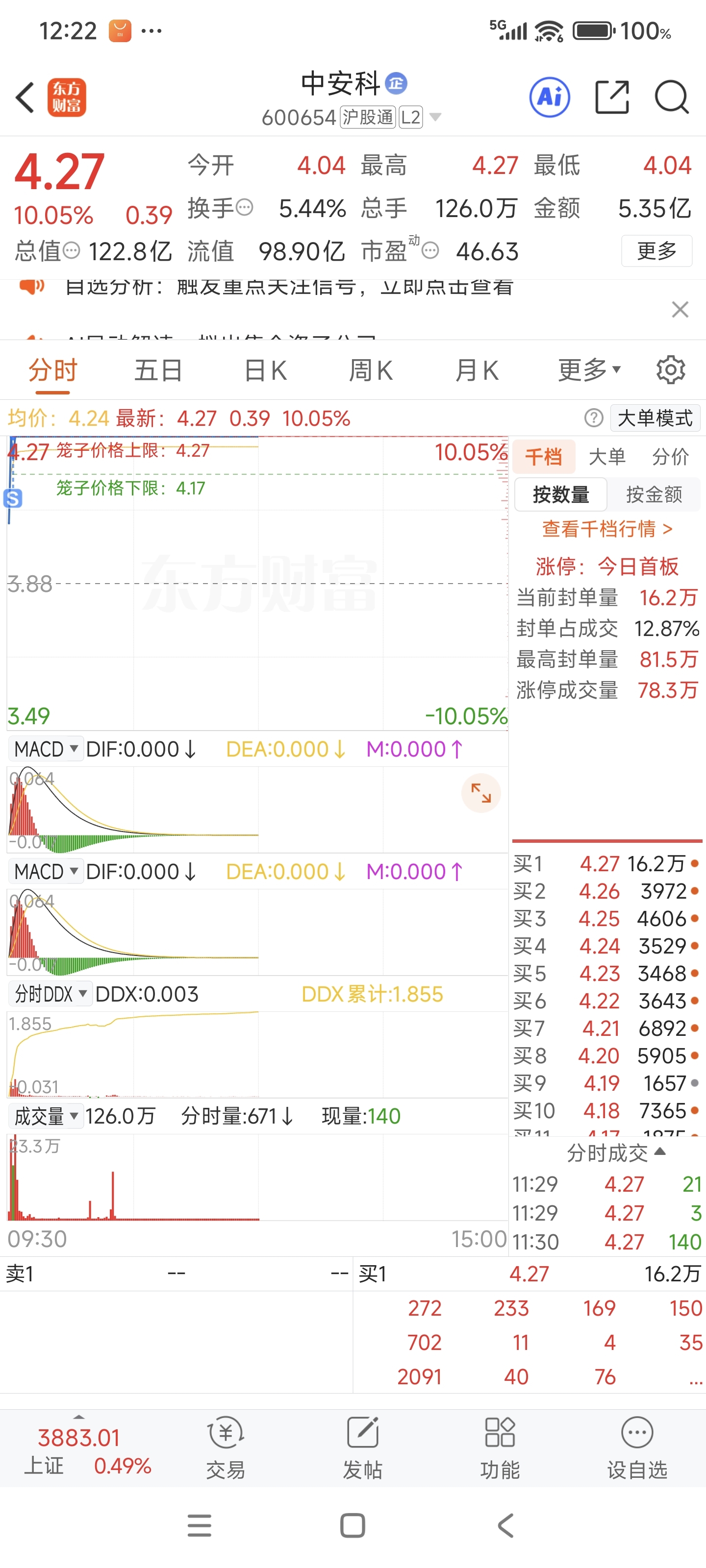Tap 涨停：今日首板 label
The image size is (706, 1568).
606,566
